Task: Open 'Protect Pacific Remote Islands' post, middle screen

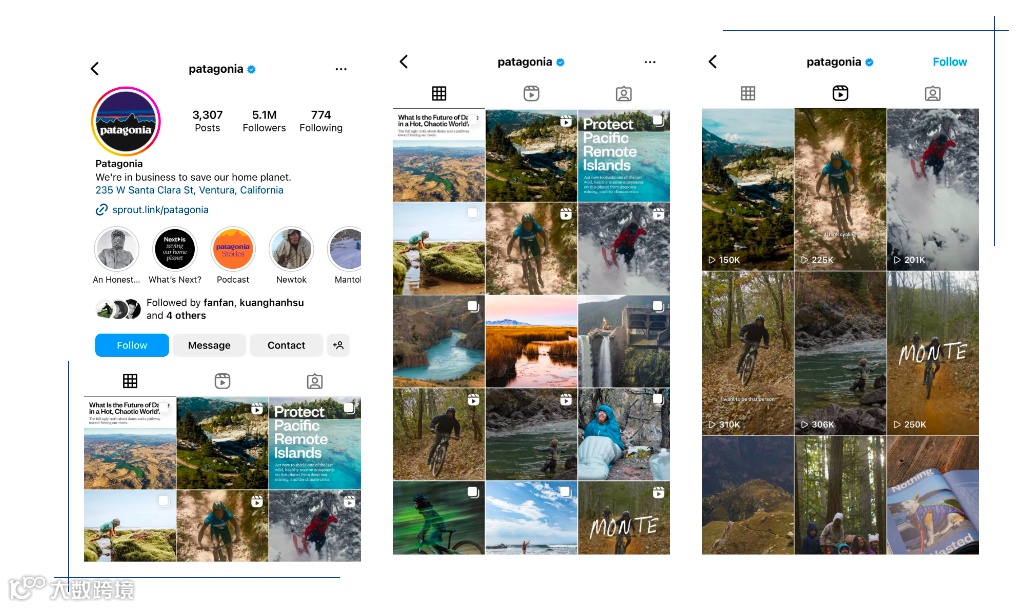Action: coord(624,155)
